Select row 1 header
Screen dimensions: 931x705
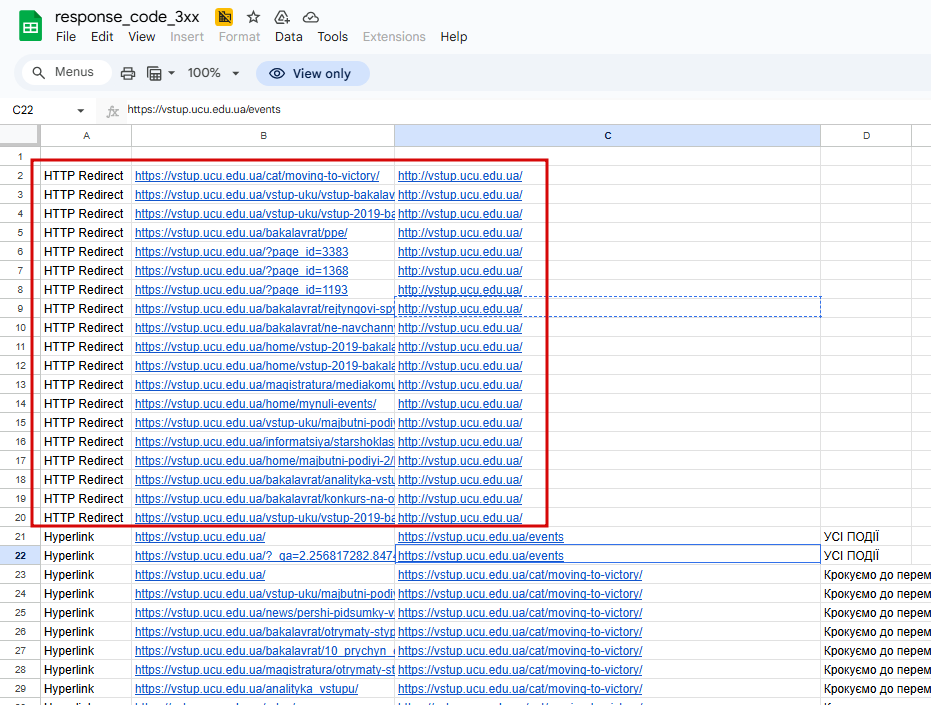[x=20, y=157]
